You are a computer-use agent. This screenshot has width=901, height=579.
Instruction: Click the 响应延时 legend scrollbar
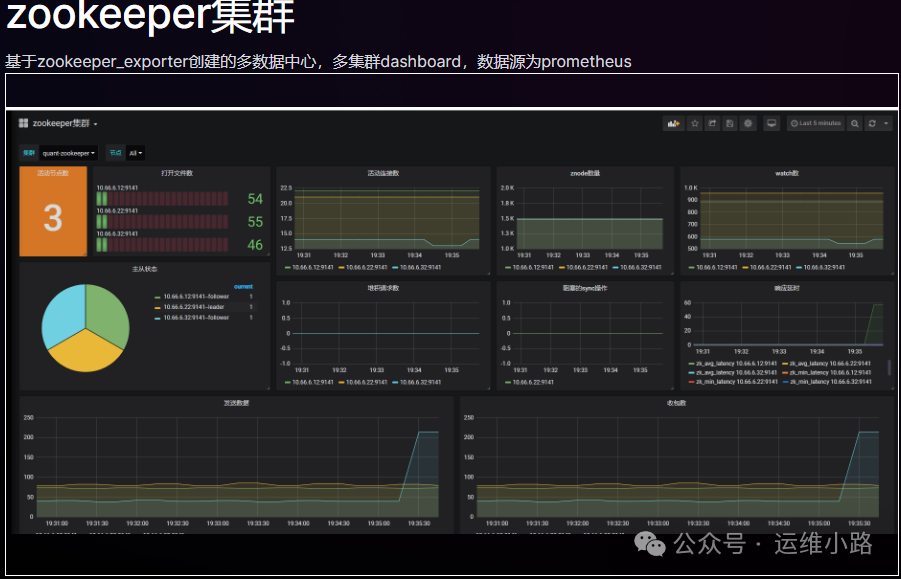pyautogui.click(x=890, y=368)
